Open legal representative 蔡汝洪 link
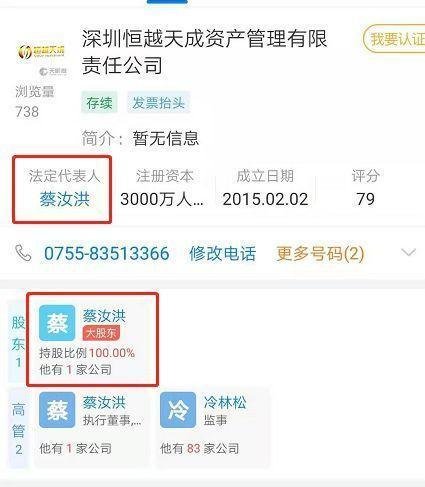Image resolution: width=425 pixels, height=487 pixels. point(64,199)
